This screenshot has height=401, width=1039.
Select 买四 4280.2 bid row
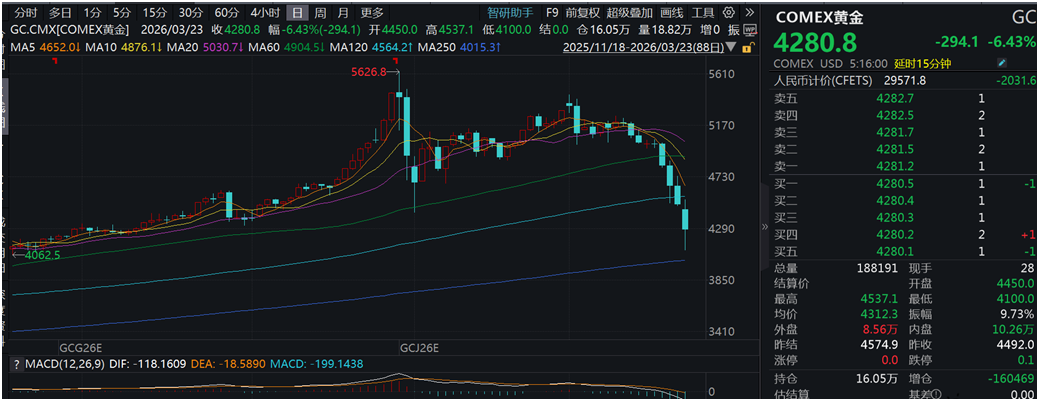905,234
